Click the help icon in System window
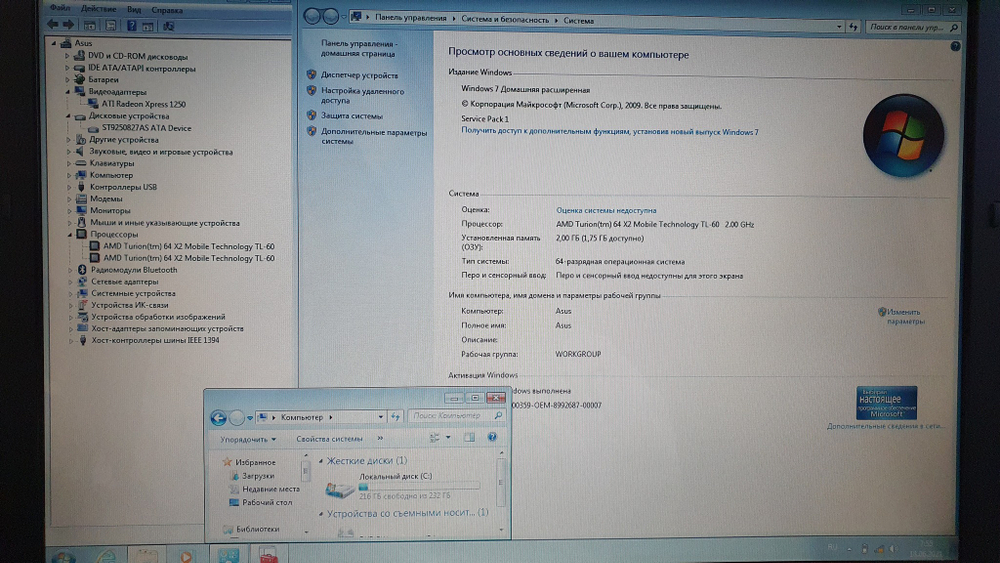This screenshot has height=563, width=1000. (955, 46)
